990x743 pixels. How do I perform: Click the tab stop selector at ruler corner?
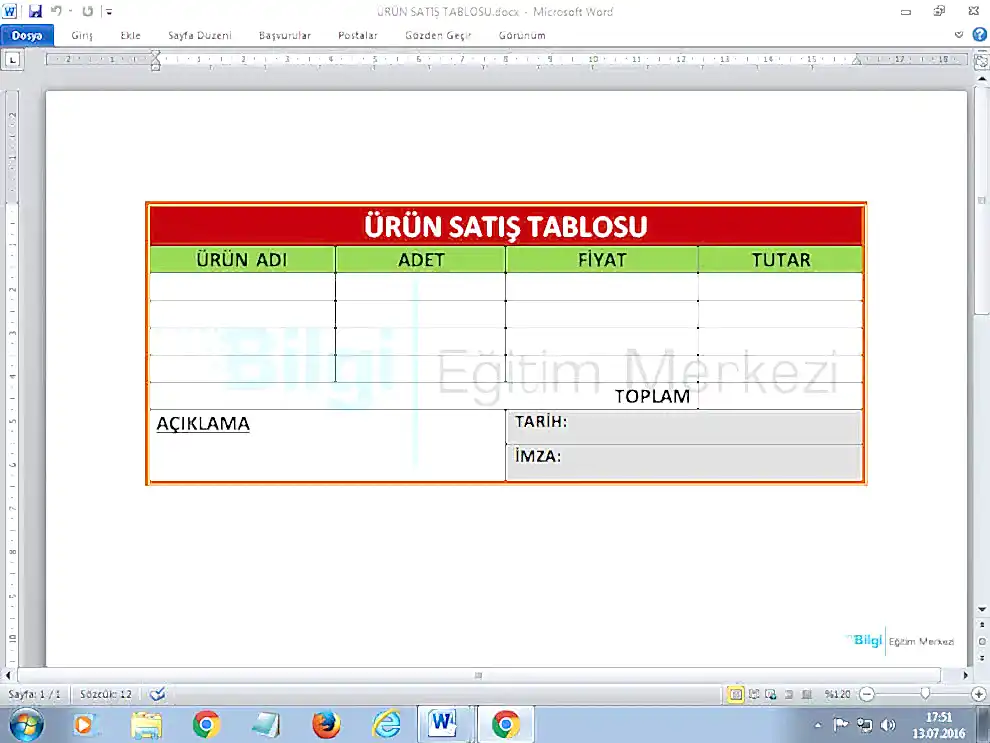coord(13,60)
